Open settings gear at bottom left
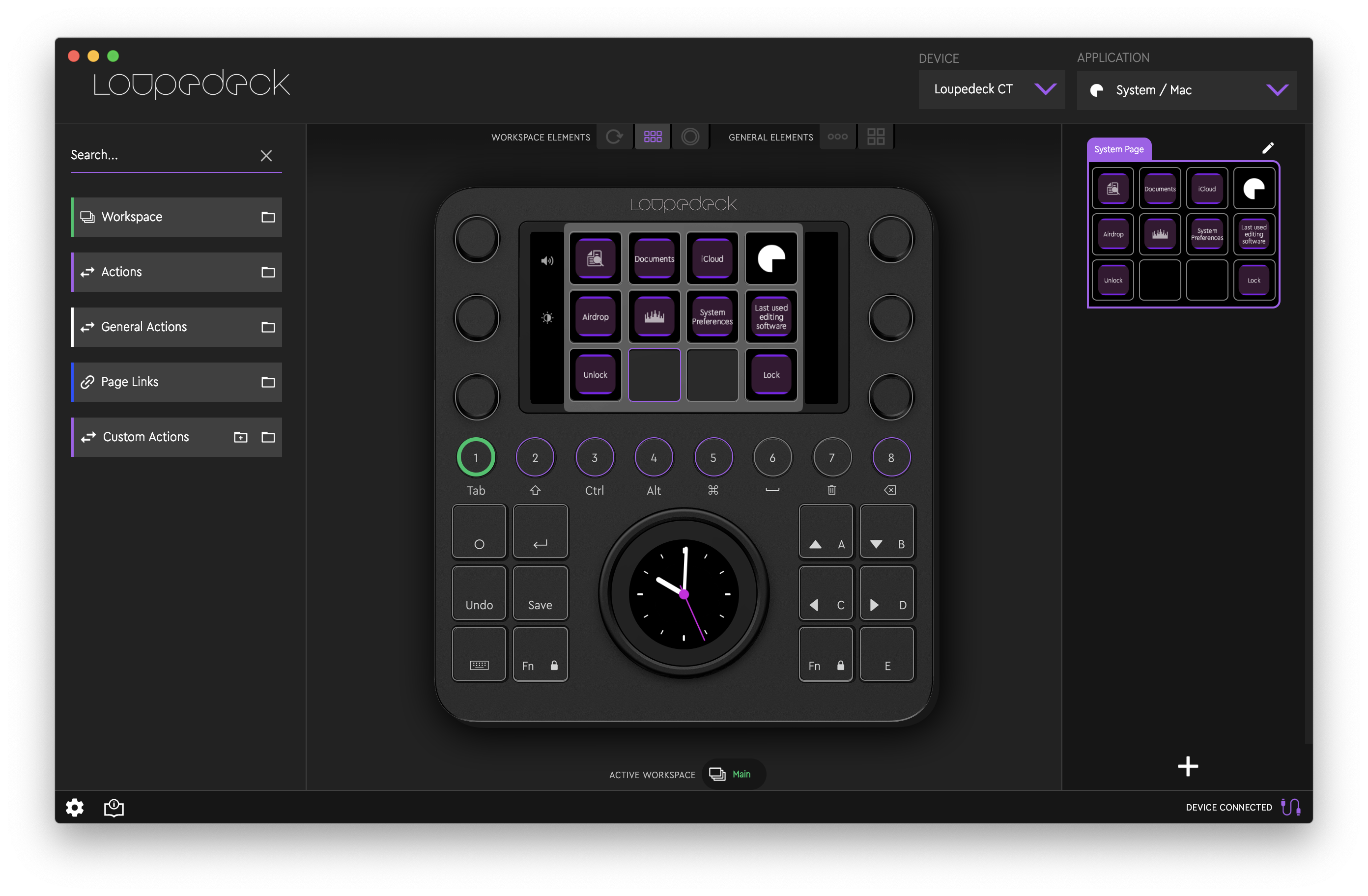 pos(74,808)
